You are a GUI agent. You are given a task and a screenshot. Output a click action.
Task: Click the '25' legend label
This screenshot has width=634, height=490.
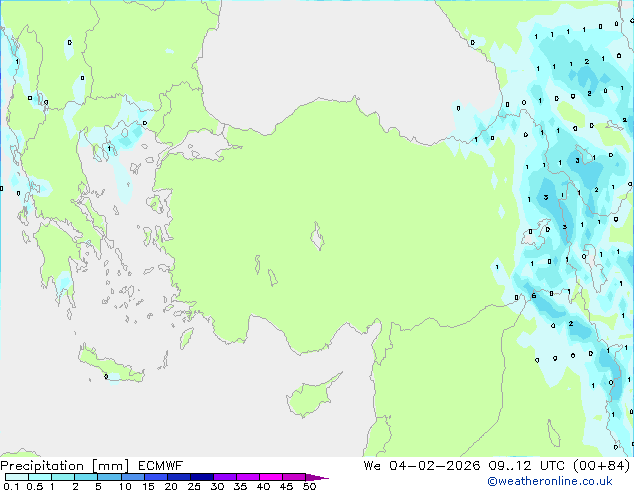coord(194,486)
